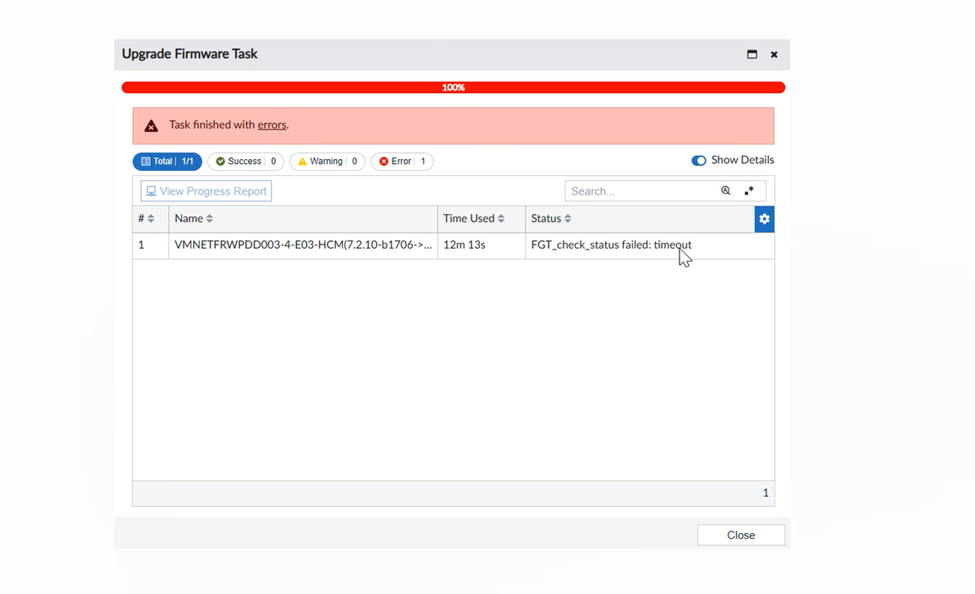Click the Close button
The image size is (975, 594).
[741, 535]
